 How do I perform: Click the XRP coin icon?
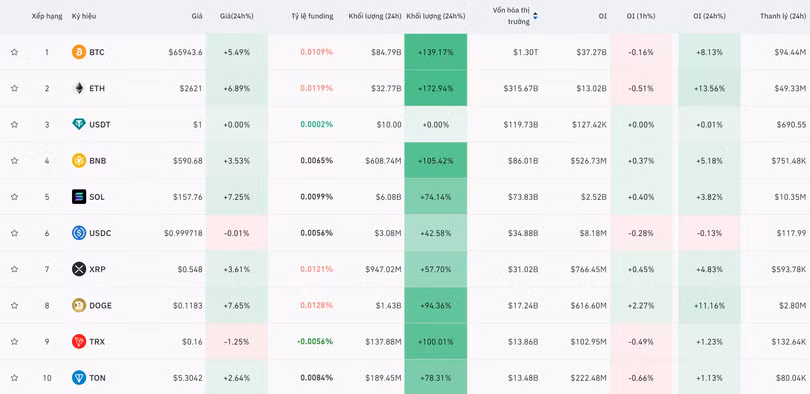click(79, 269)
